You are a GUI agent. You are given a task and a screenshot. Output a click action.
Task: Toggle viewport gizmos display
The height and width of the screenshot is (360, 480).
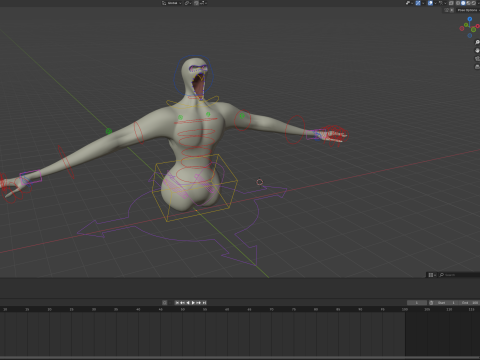click(x=418, y=3)
